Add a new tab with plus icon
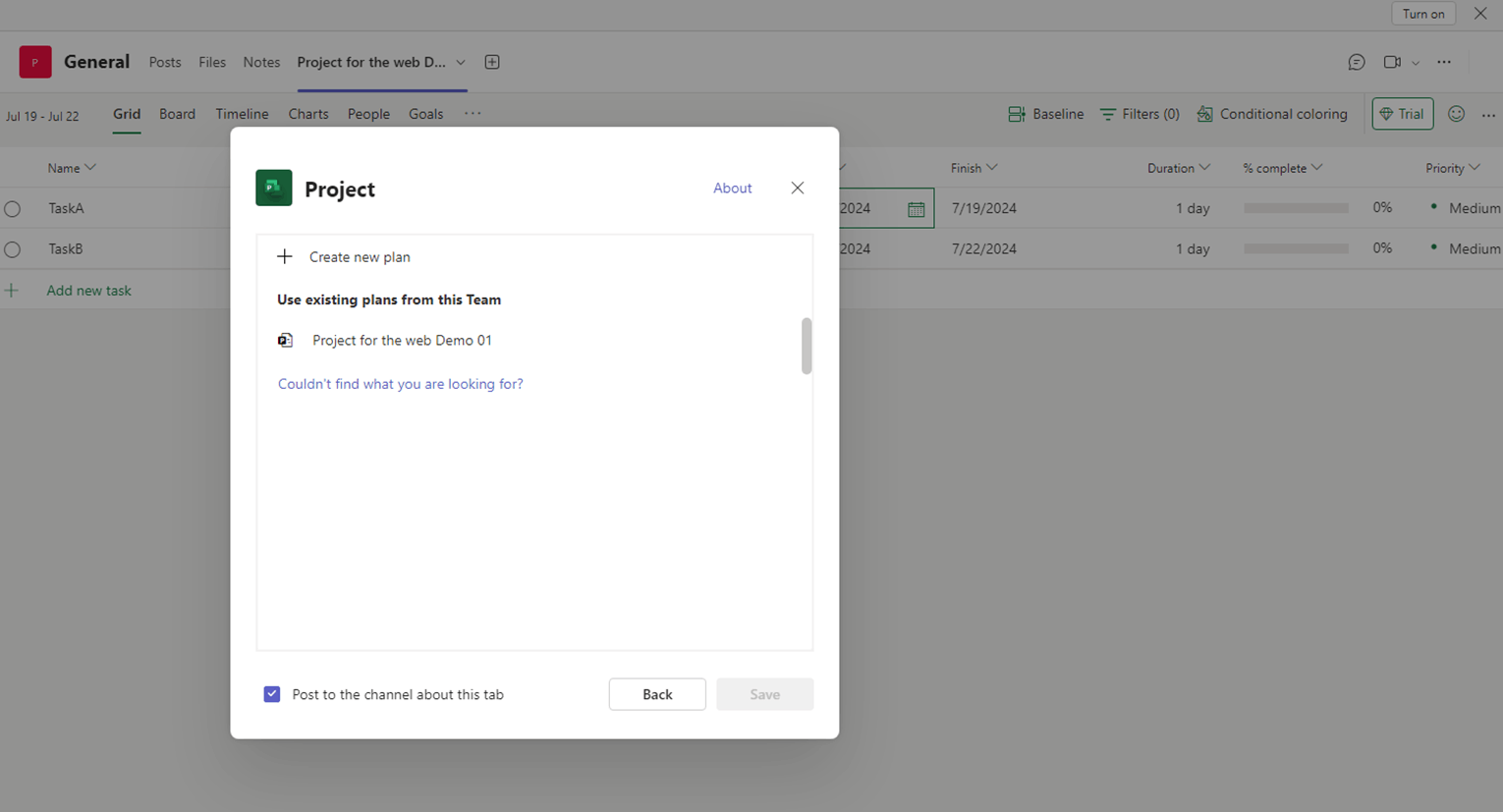 pyautogui.click(x=492, y=62)
